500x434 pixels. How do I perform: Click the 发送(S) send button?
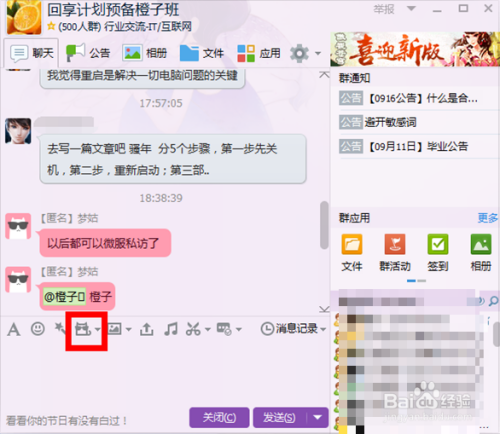tap(279, 417)
